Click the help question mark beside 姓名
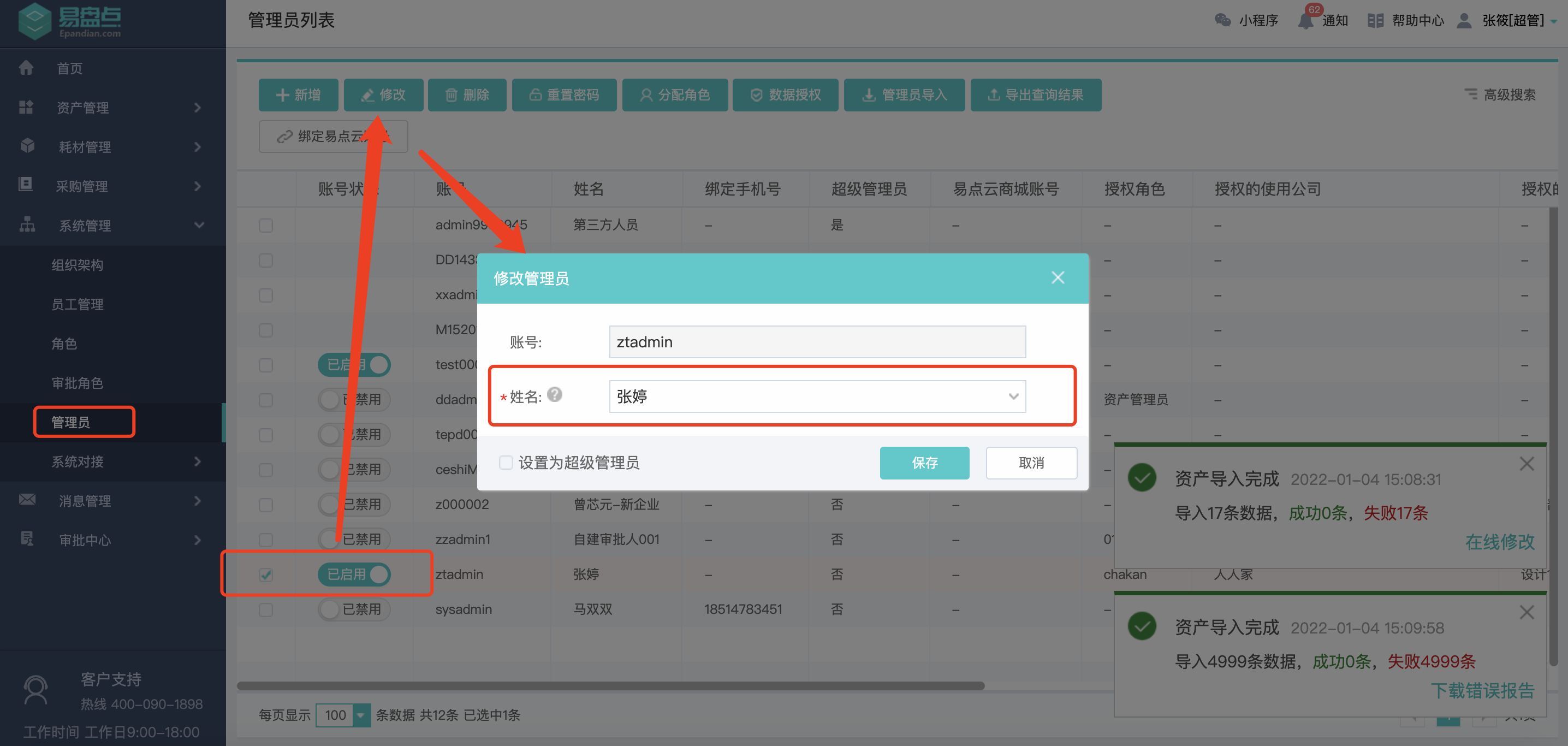Viewport: 1568px width, 746px height. point(555,395)
